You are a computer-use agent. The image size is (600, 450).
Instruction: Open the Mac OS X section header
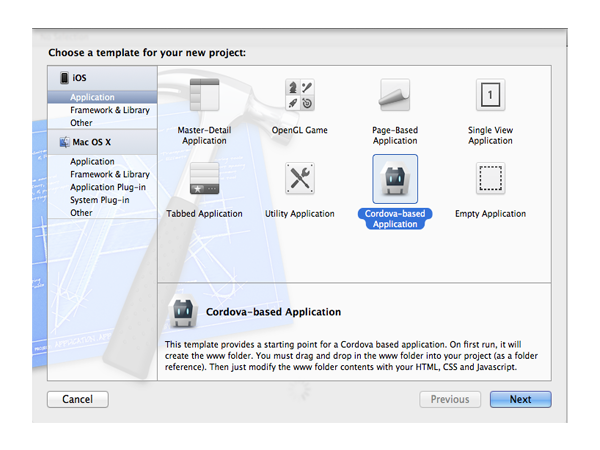coord(90,142)
